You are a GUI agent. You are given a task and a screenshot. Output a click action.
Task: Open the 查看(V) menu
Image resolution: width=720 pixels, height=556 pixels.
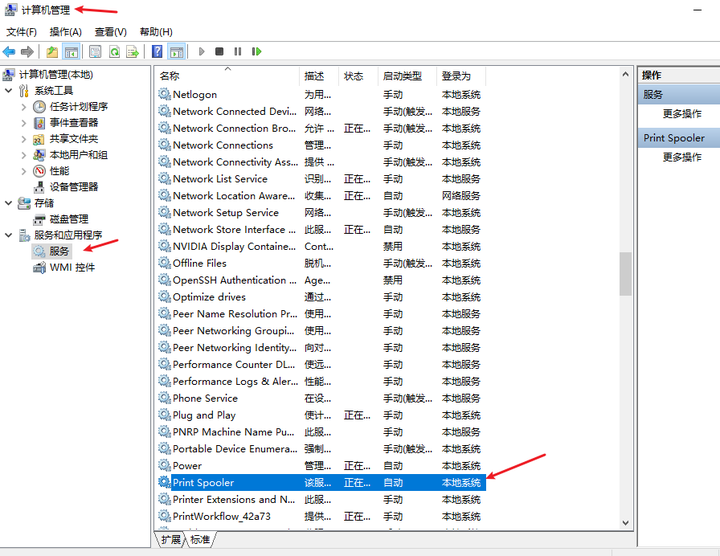[x=110, y=32]
